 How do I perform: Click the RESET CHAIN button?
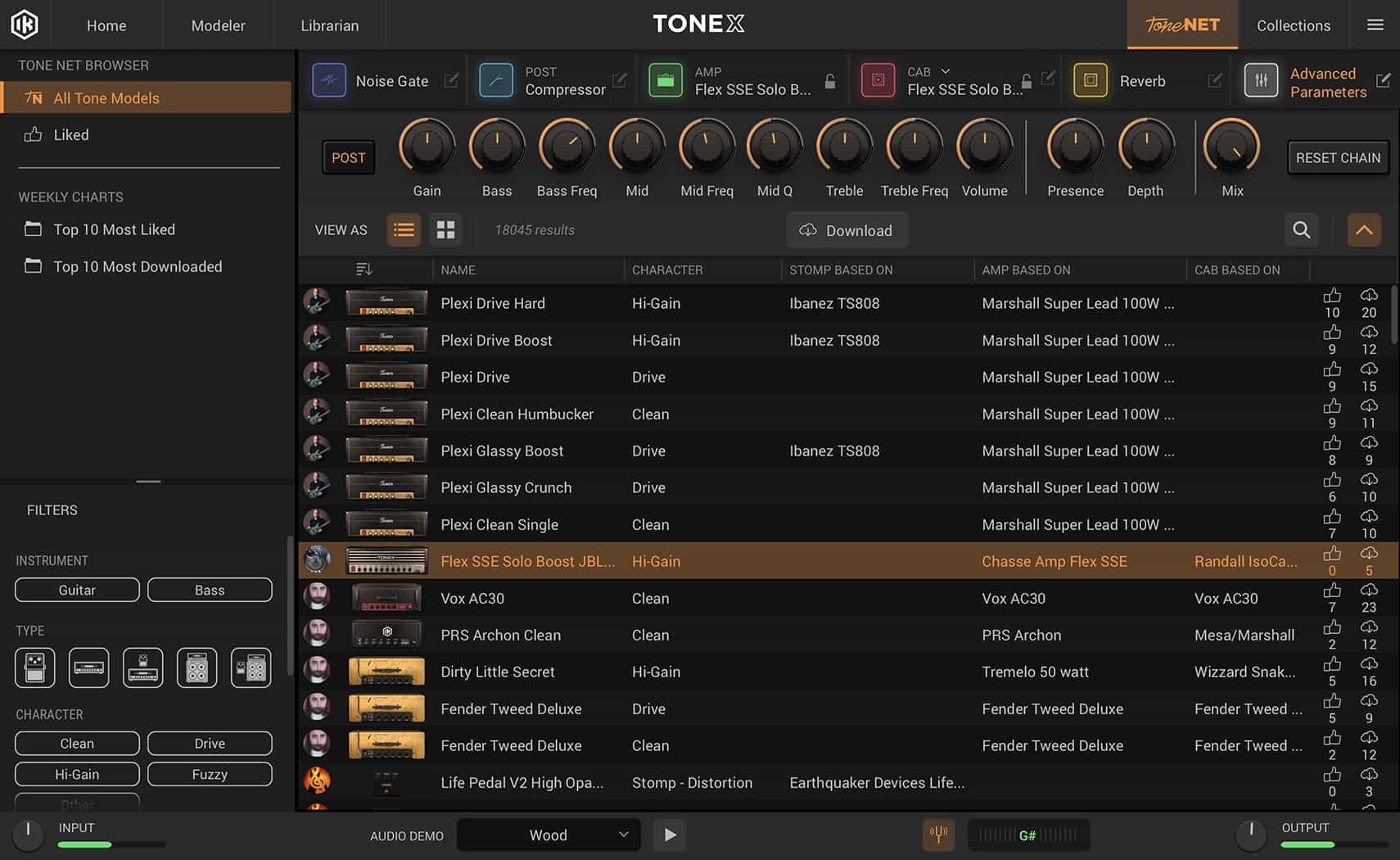(1338, 157)
